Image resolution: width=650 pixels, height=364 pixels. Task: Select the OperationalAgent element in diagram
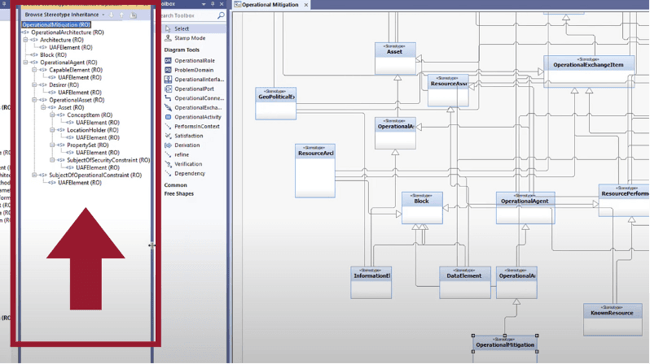point(525,208)
